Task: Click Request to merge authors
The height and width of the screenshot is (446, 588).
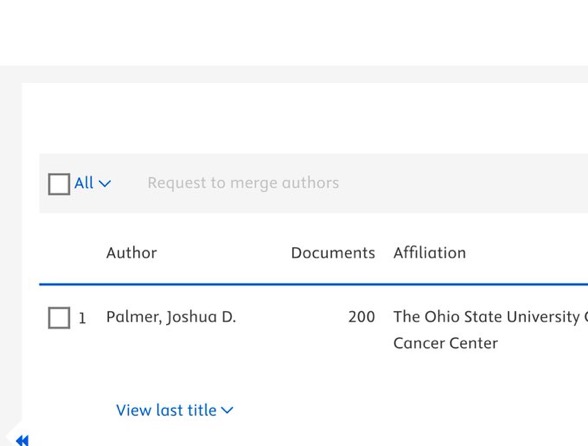Action: pos(243,183)
